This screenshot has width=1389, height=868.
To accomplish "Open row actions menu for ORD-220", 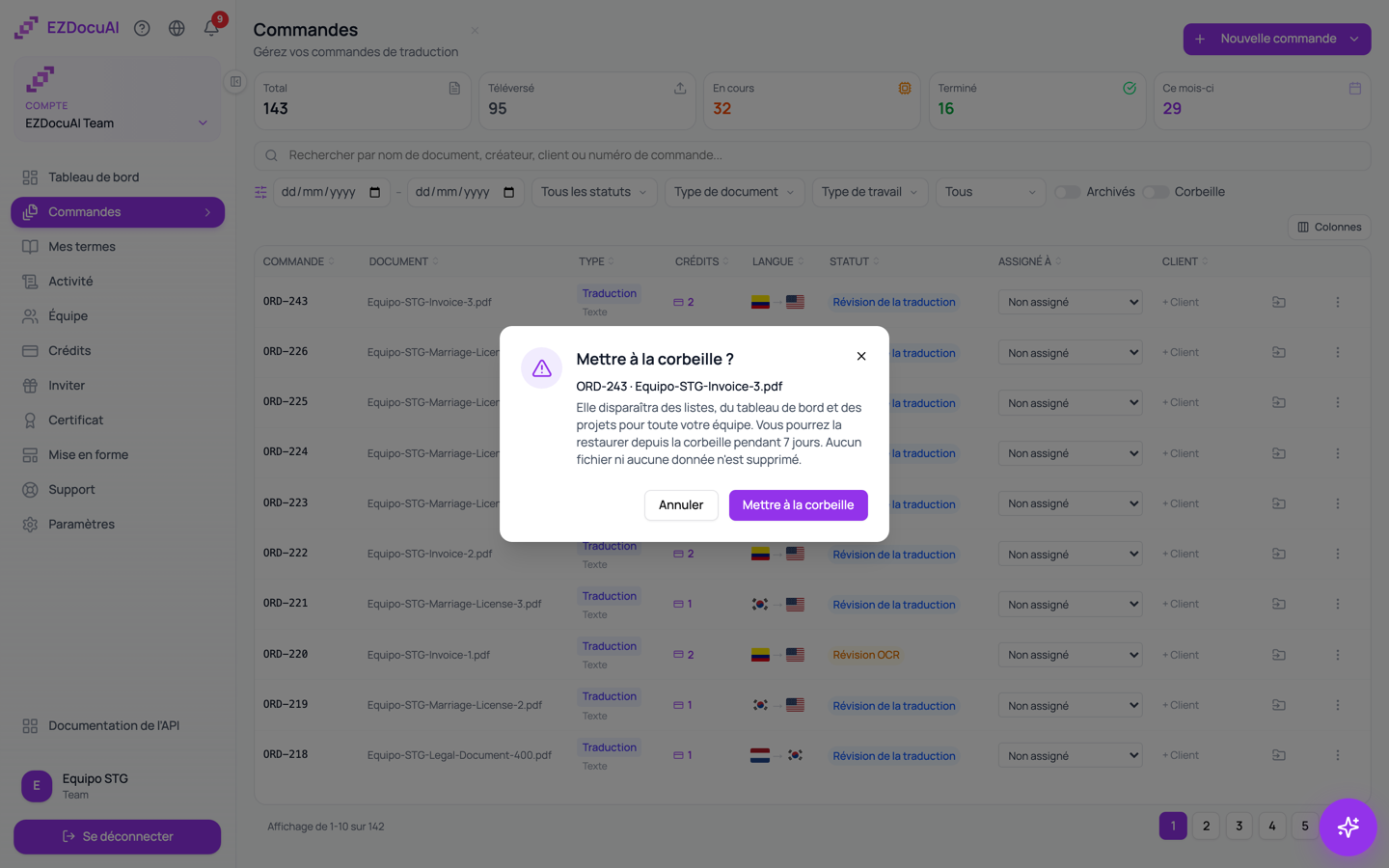I will click(1338, 655).
